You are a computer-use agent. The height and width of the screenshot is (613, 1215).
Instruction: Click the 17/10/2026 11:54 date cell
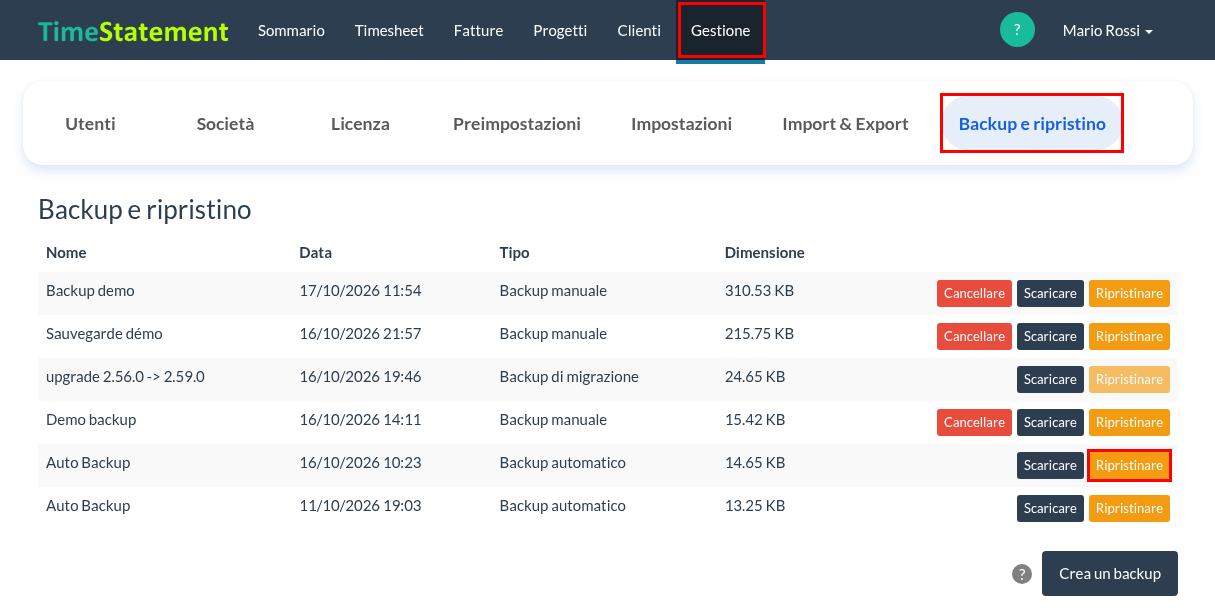(x=360, y=291)
